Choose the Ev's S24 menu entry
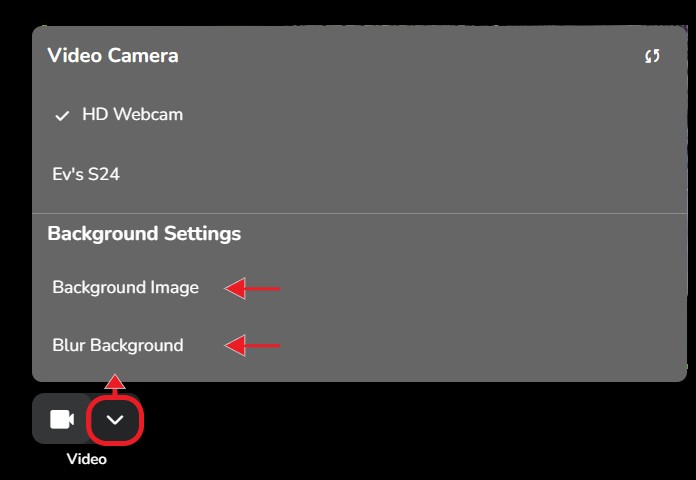 86,174
